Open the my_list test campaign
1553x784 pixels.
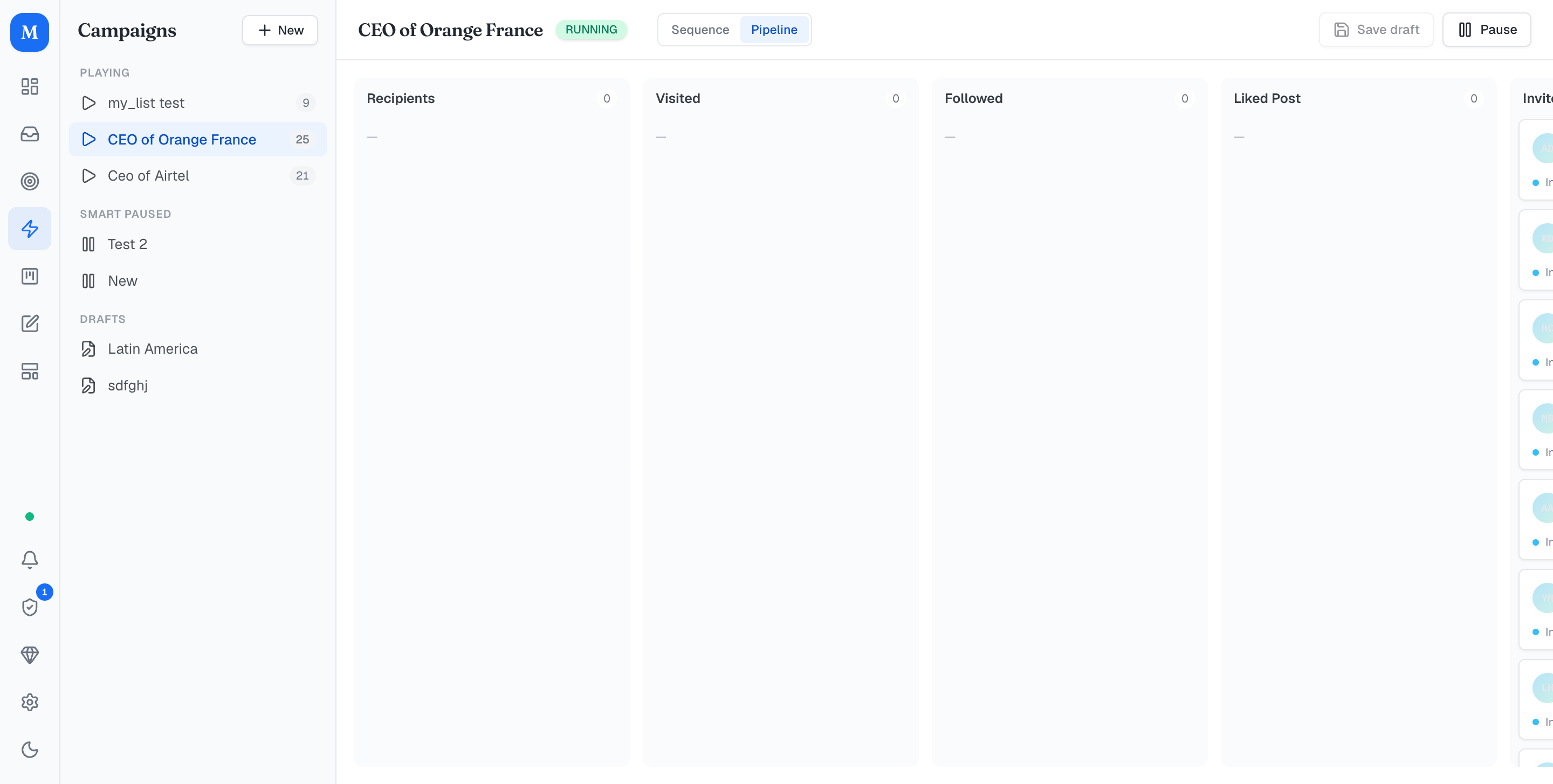tap(198, 103)
